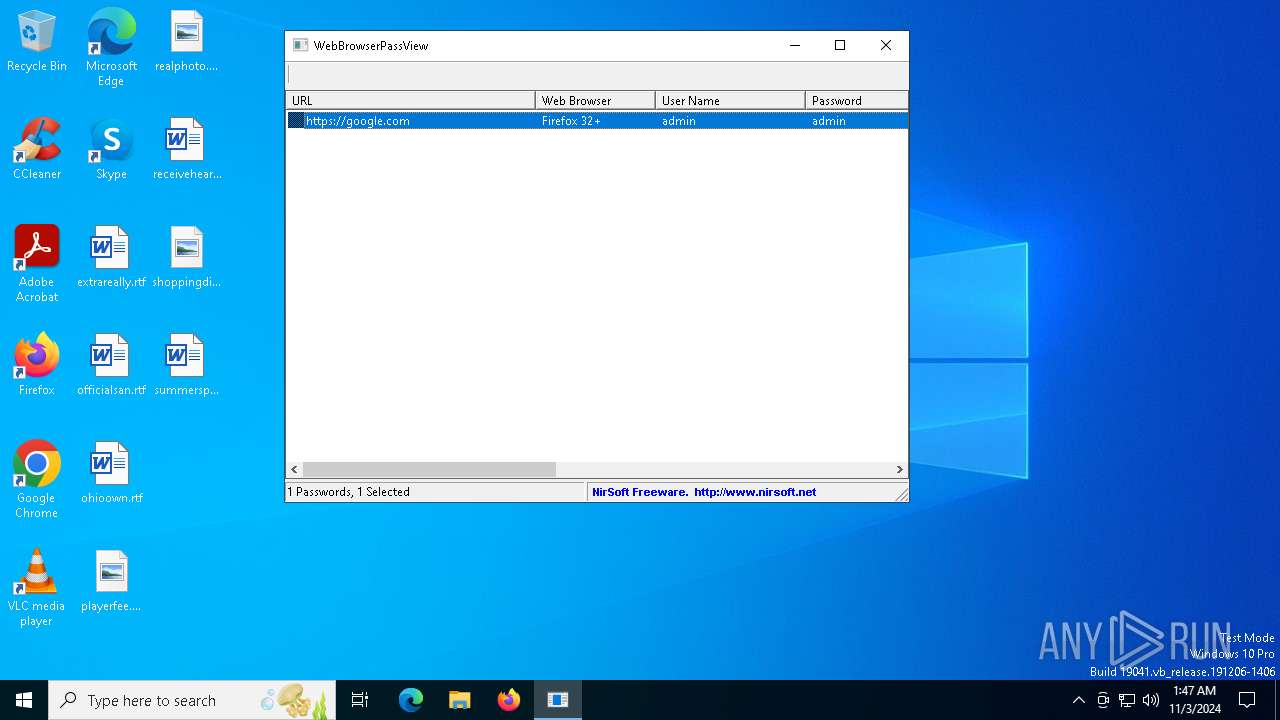Image resolution: width=1280 pixels, height=720 pixels.
Task: Minimize the WebBrowserPassView window
Action: pos(795,45)
